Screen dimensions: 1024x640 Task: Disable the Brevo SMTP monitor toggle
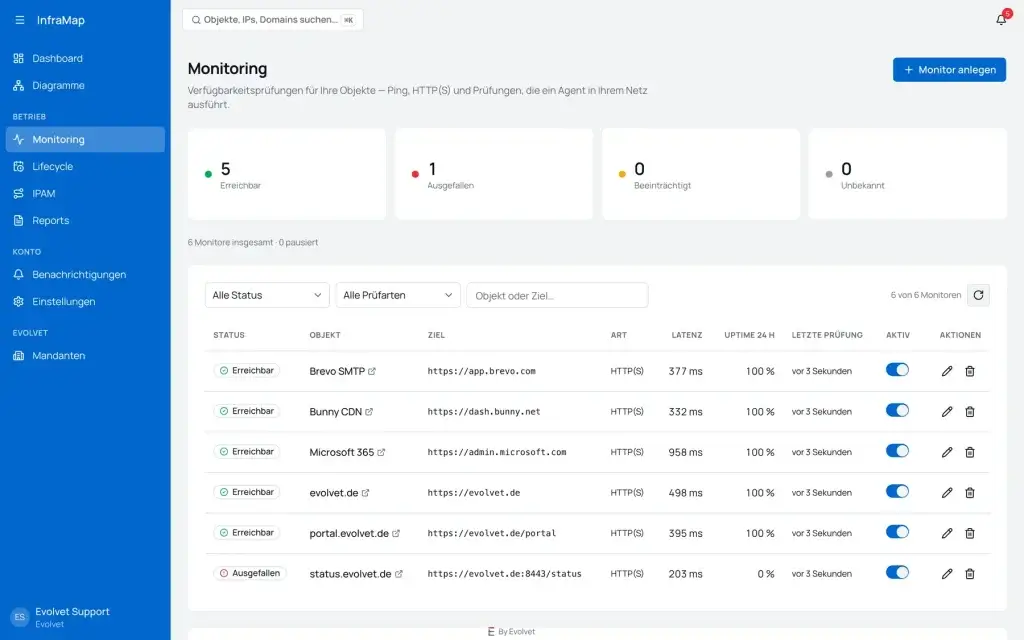tap(897, 370)
